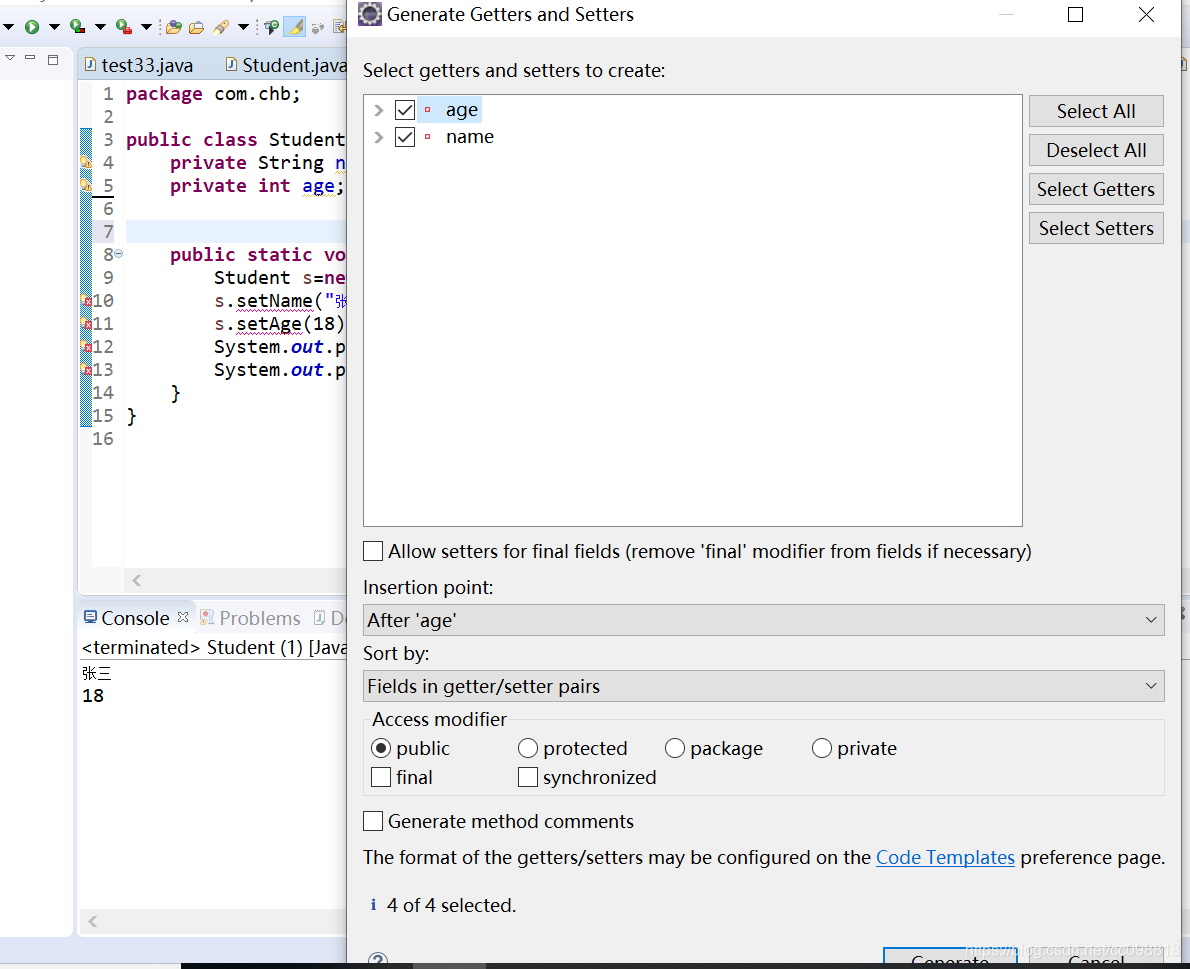Click the warning marker on line 4

[86, 162]
